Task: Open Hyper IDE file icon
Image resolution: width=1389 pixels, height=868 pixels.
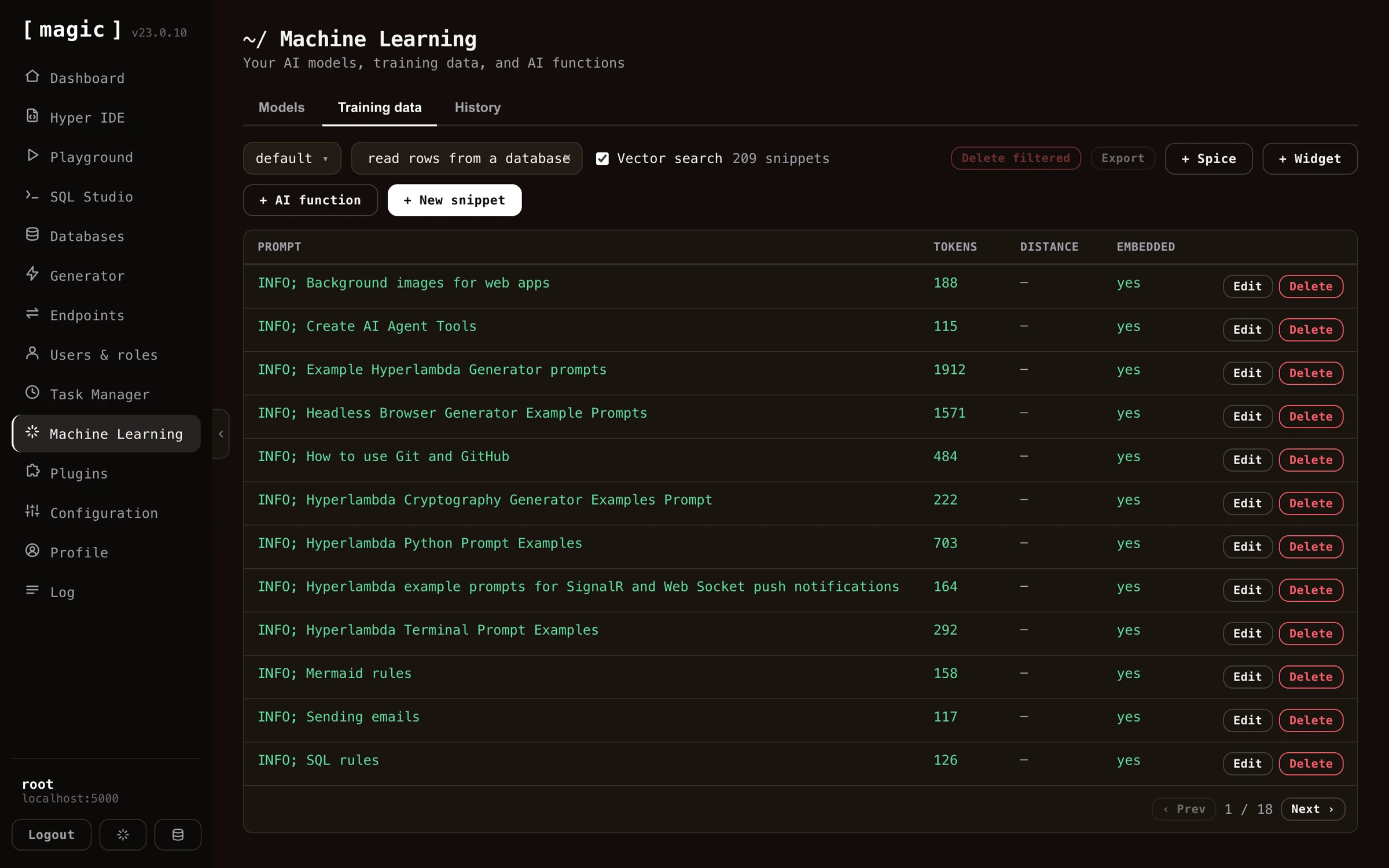Action: [32, 116]
